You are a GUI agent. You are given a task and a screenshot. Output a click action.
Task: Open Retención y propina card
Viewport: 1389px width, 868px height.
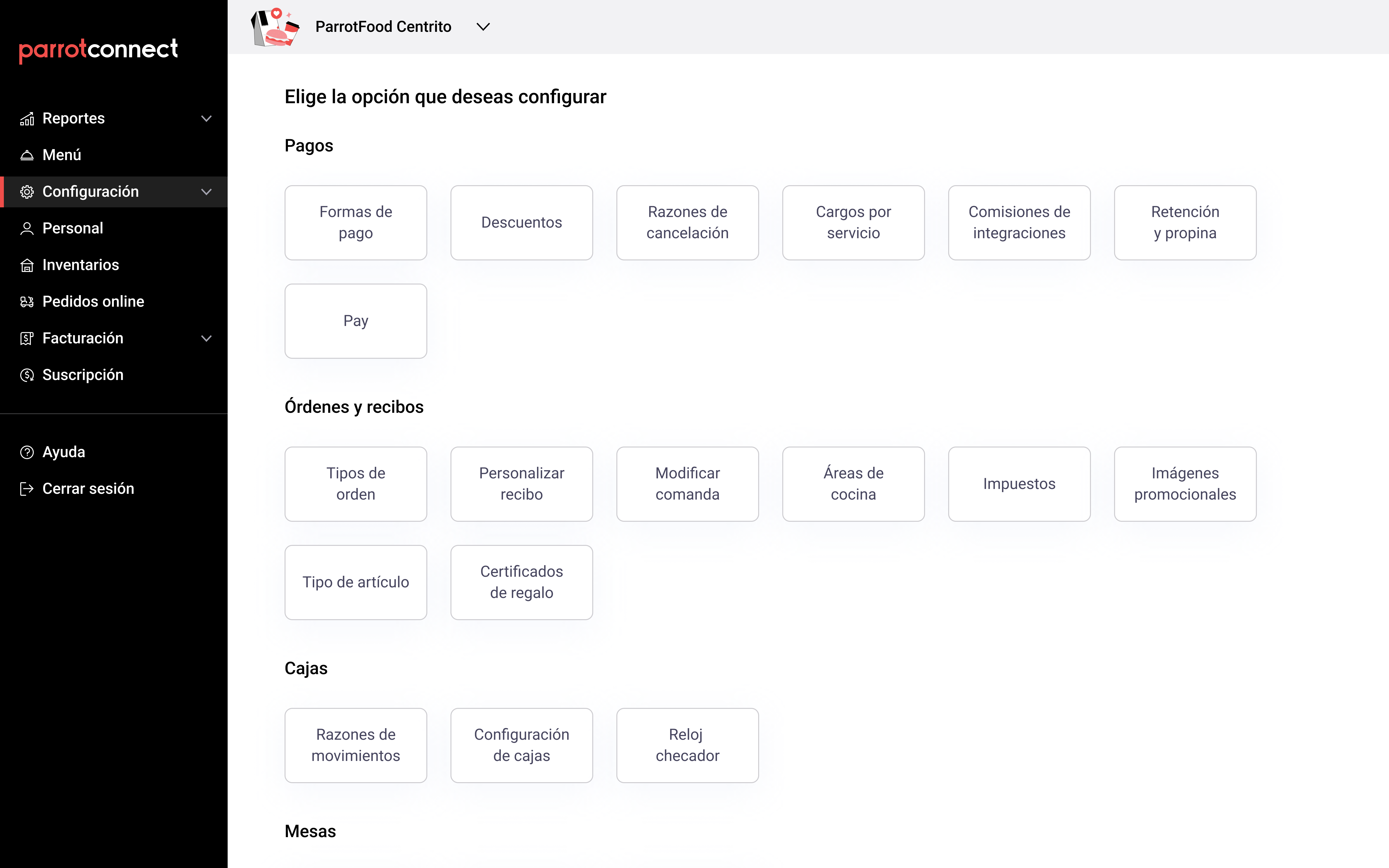pyautogui.click(x=1185, y=223)
